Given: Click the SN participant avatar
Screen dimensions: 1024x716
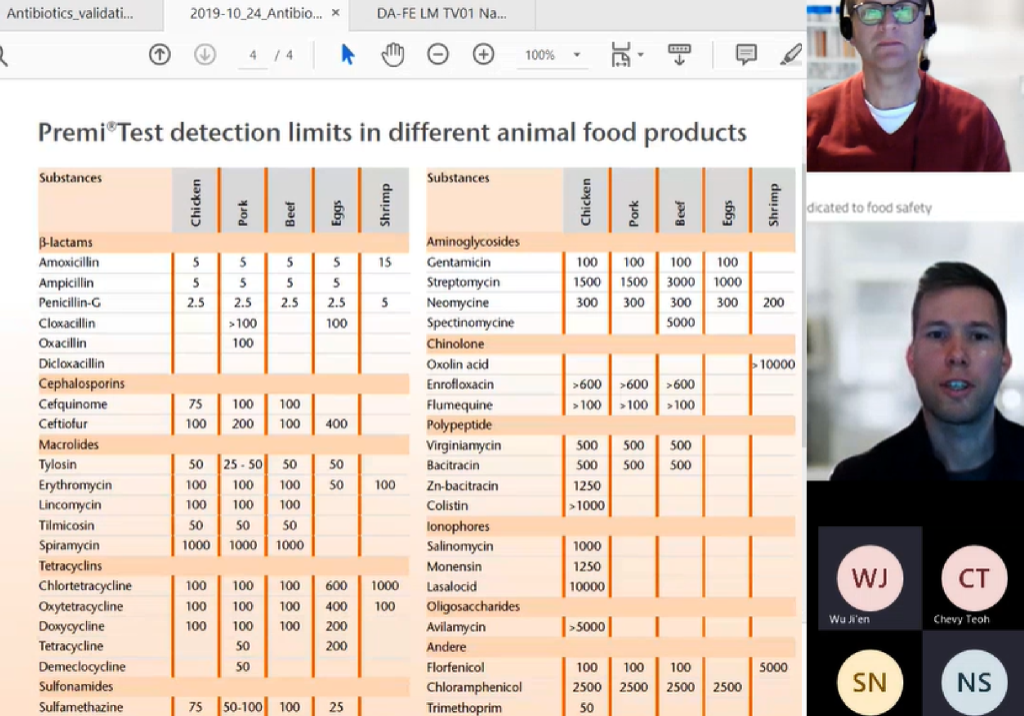Looking at the screenshot, I should tap(869, 681).
